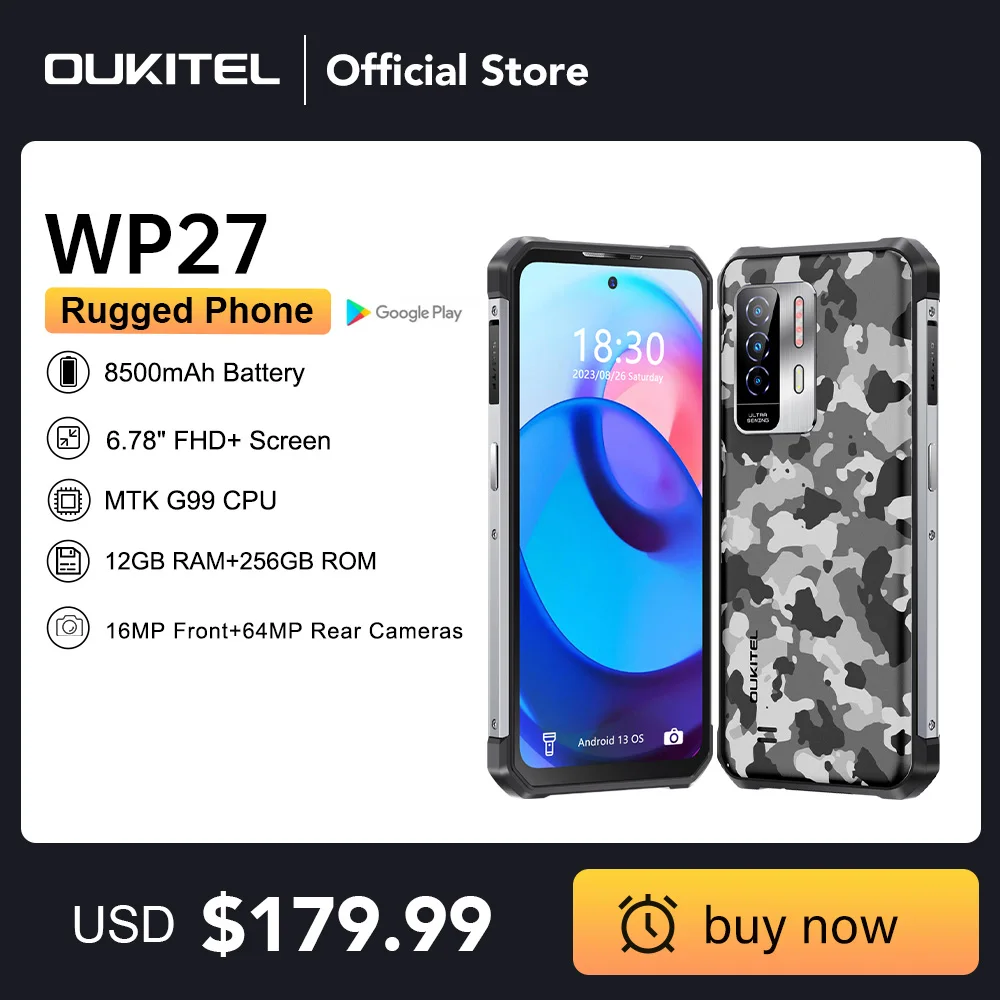Click the Rugged Phone orange badge

click(188, 311)
